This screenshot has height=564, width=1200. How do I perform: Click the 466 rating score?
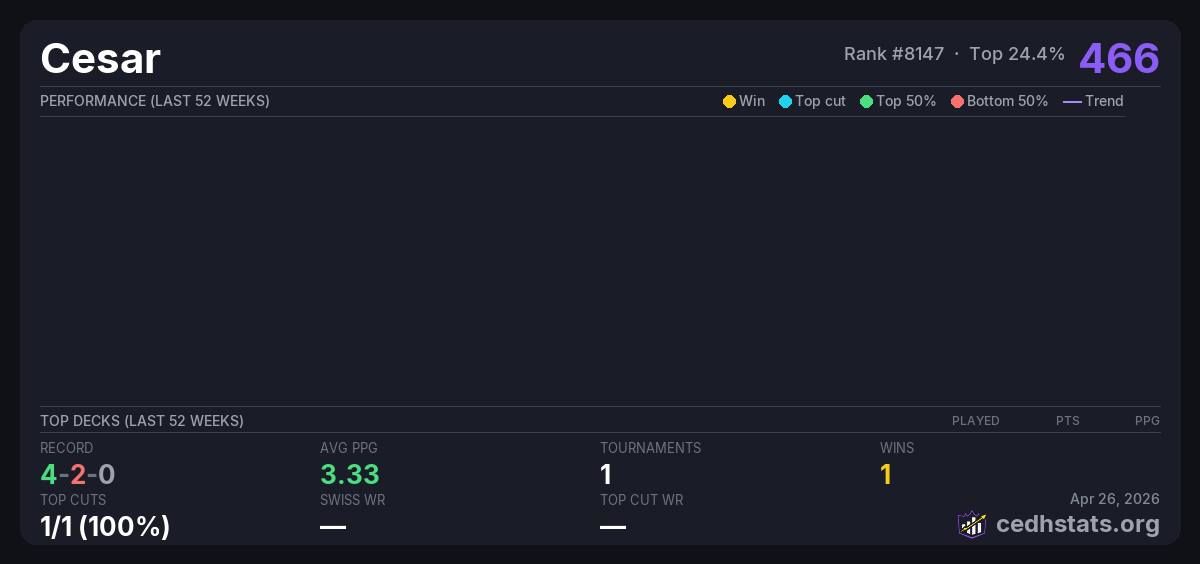[x=1119, y=58]
